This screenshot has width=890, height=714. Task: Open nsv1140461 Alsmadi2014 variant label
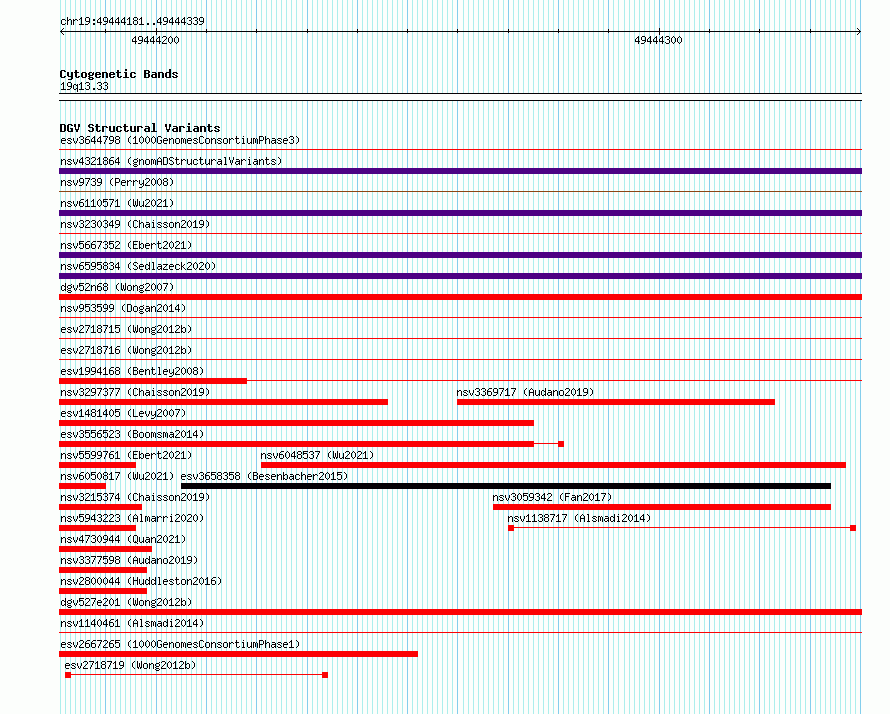coord(132,623)
